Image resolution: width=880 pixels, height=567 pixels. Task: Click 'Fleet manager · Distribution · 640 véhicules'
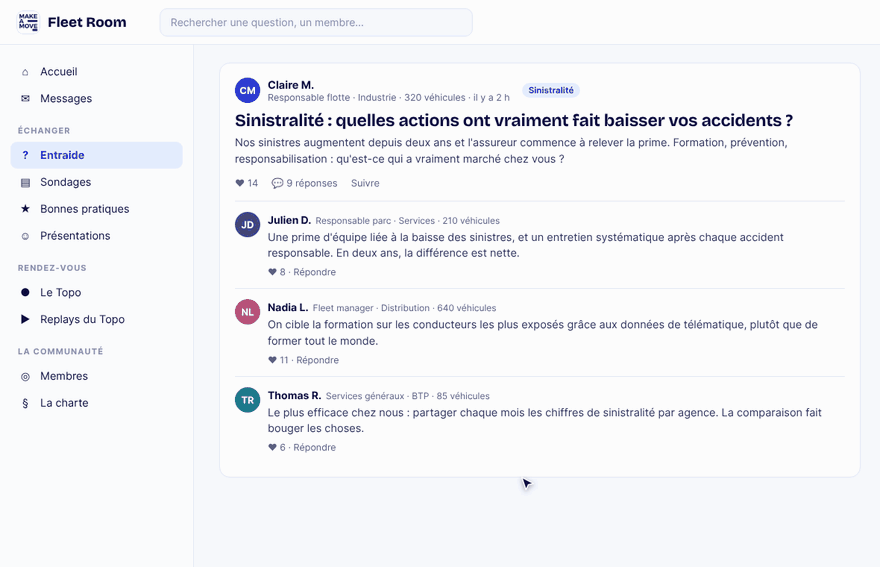404,308
